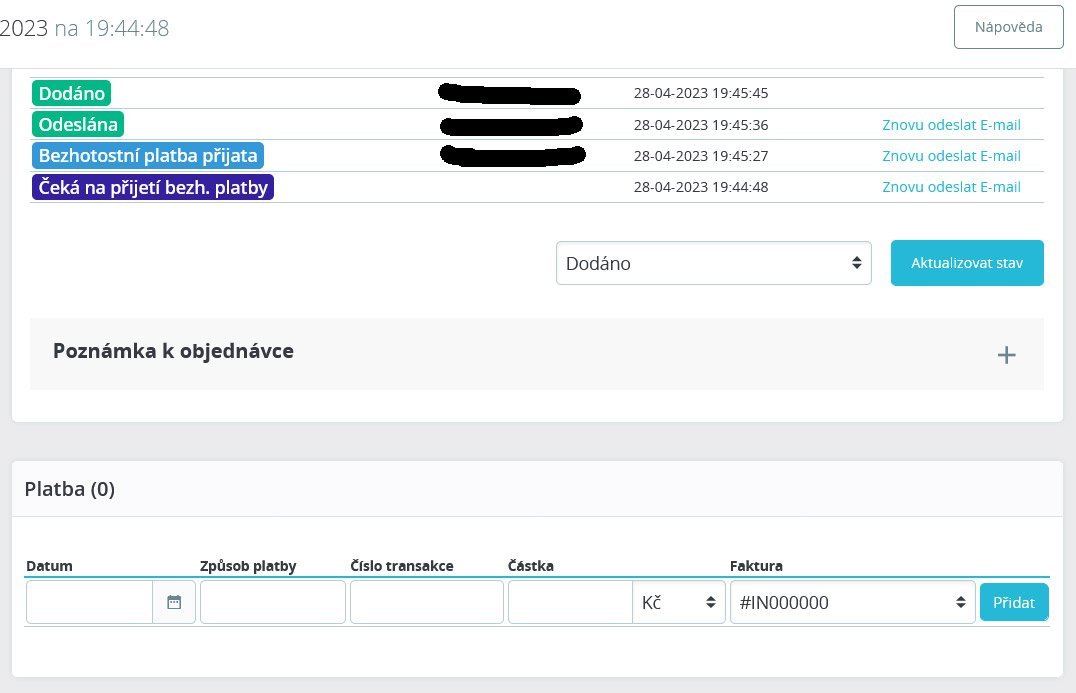Viewport: 1076px width, 693px height.
Task: Open the order status dropdown showing Dodáno
Action: (x=714, y=263)
